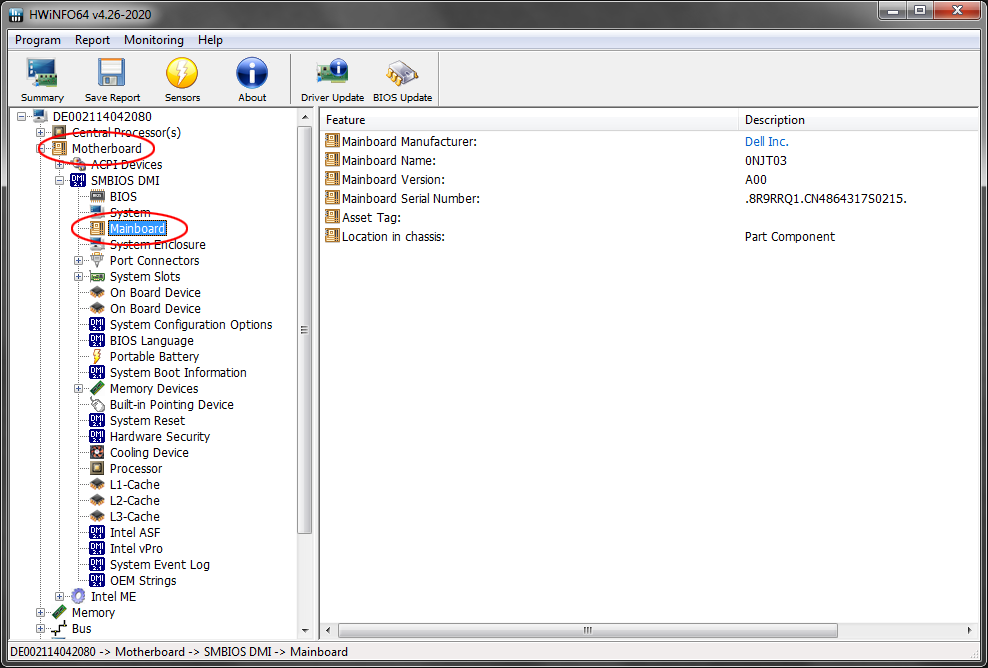
Task: Click the 0NJT03 mainboard name value
Action: click(x=766, y=161)
